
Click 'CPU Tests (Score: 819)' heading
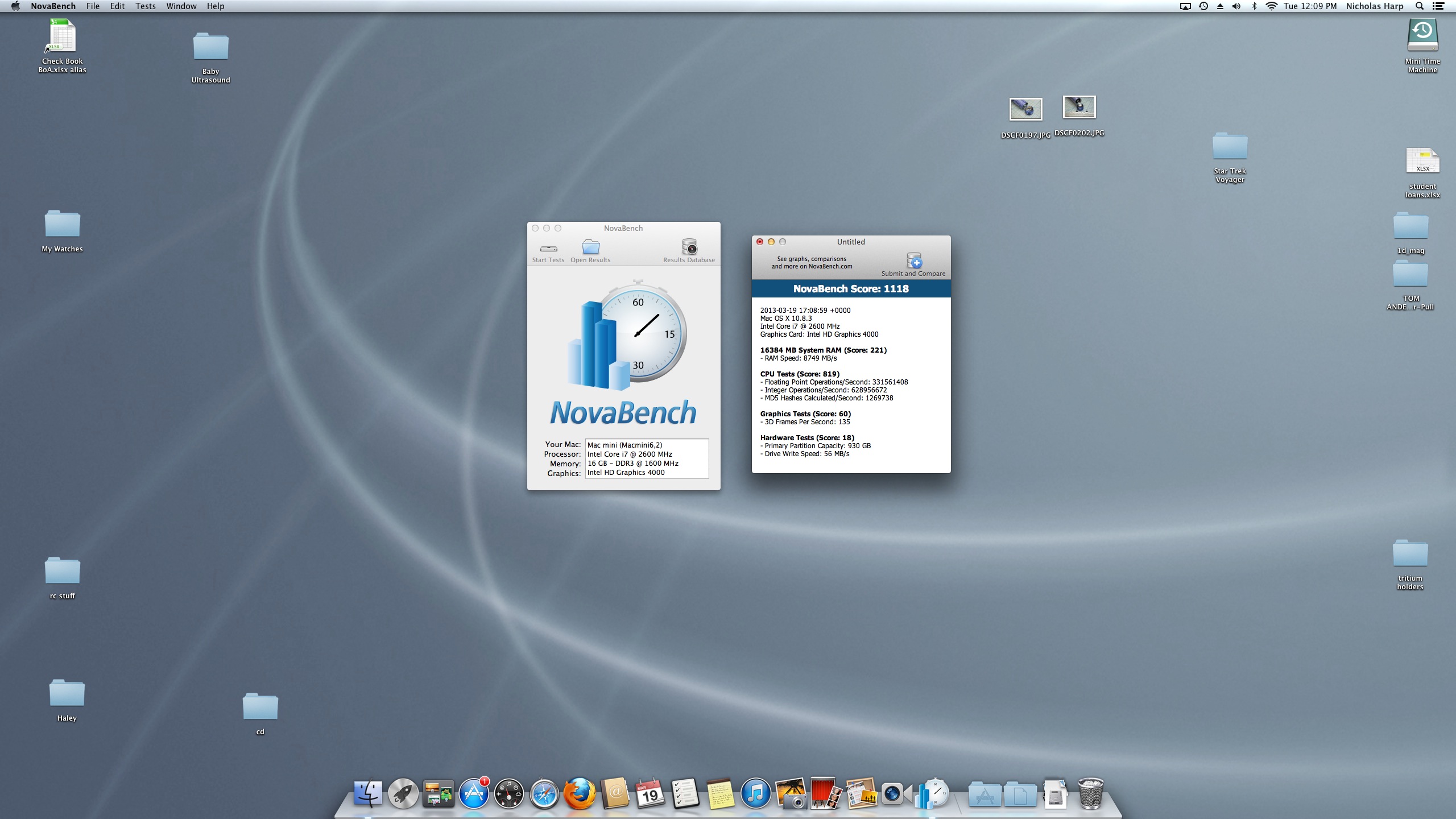(x=800, y=374)
